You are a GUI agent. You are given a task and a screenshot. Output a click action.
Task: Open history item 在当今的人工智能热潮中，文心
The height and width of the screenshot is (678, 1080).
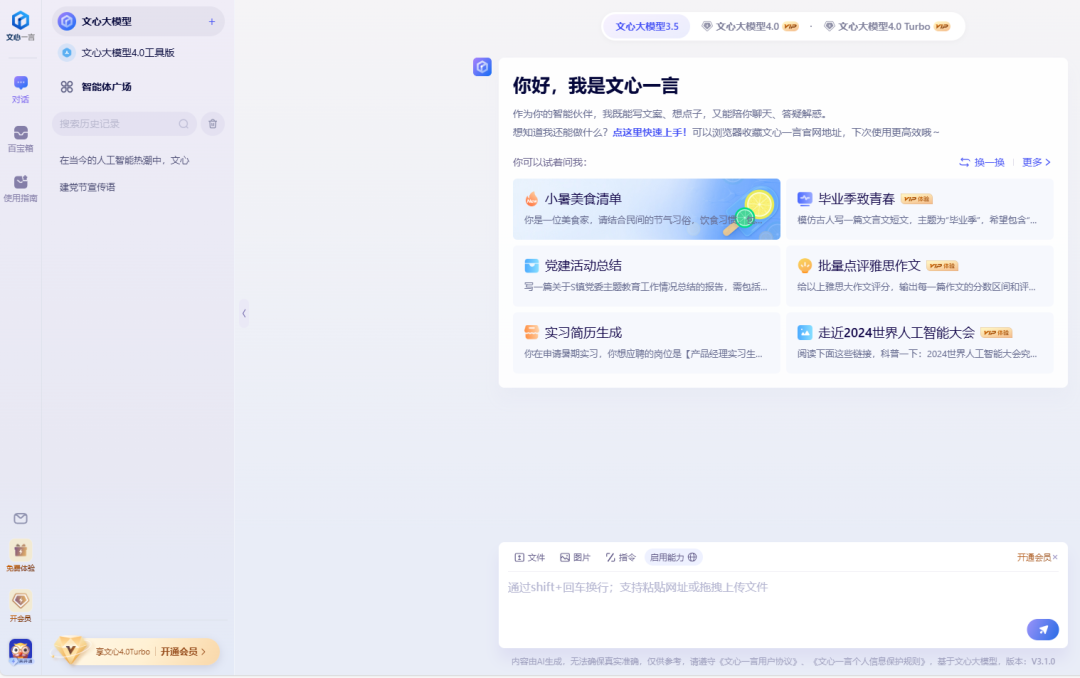124,160
